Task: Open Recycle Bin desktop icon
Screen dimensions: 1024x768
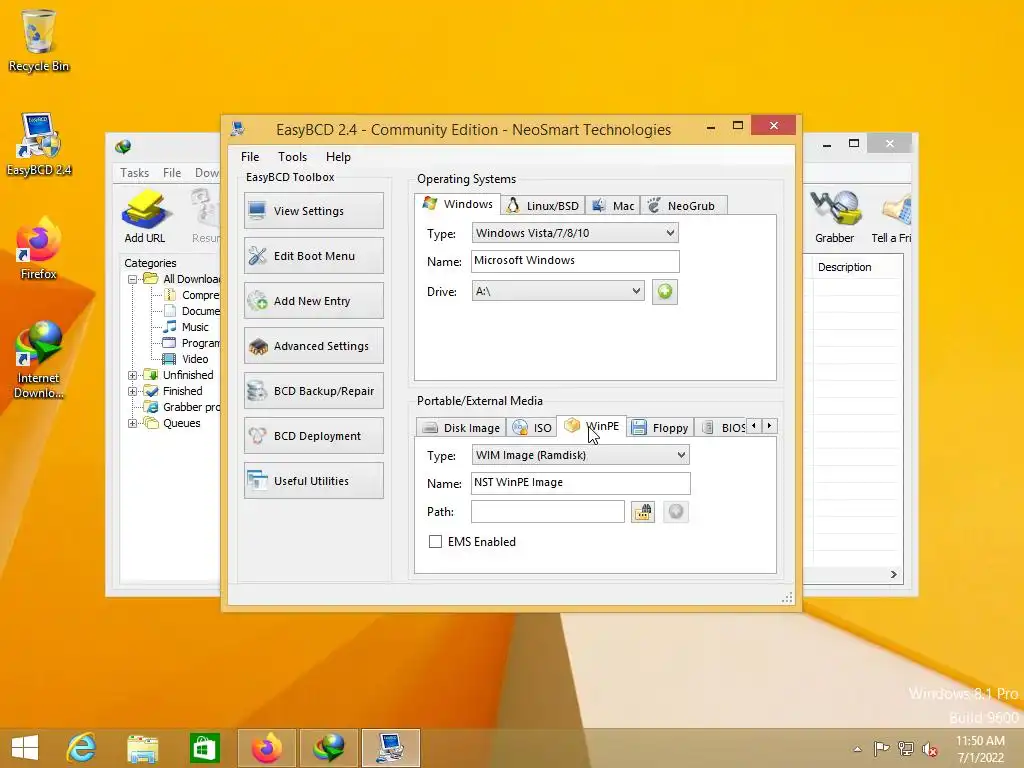Action: [39, 40]
